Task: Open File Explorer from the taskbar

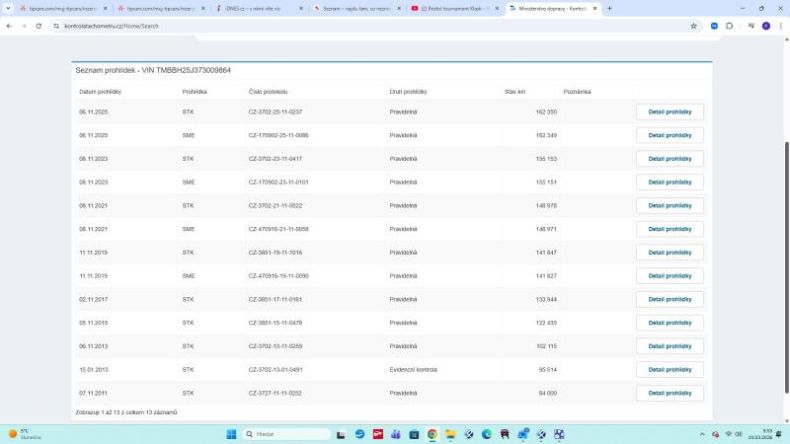Action: tap(450, 434)
